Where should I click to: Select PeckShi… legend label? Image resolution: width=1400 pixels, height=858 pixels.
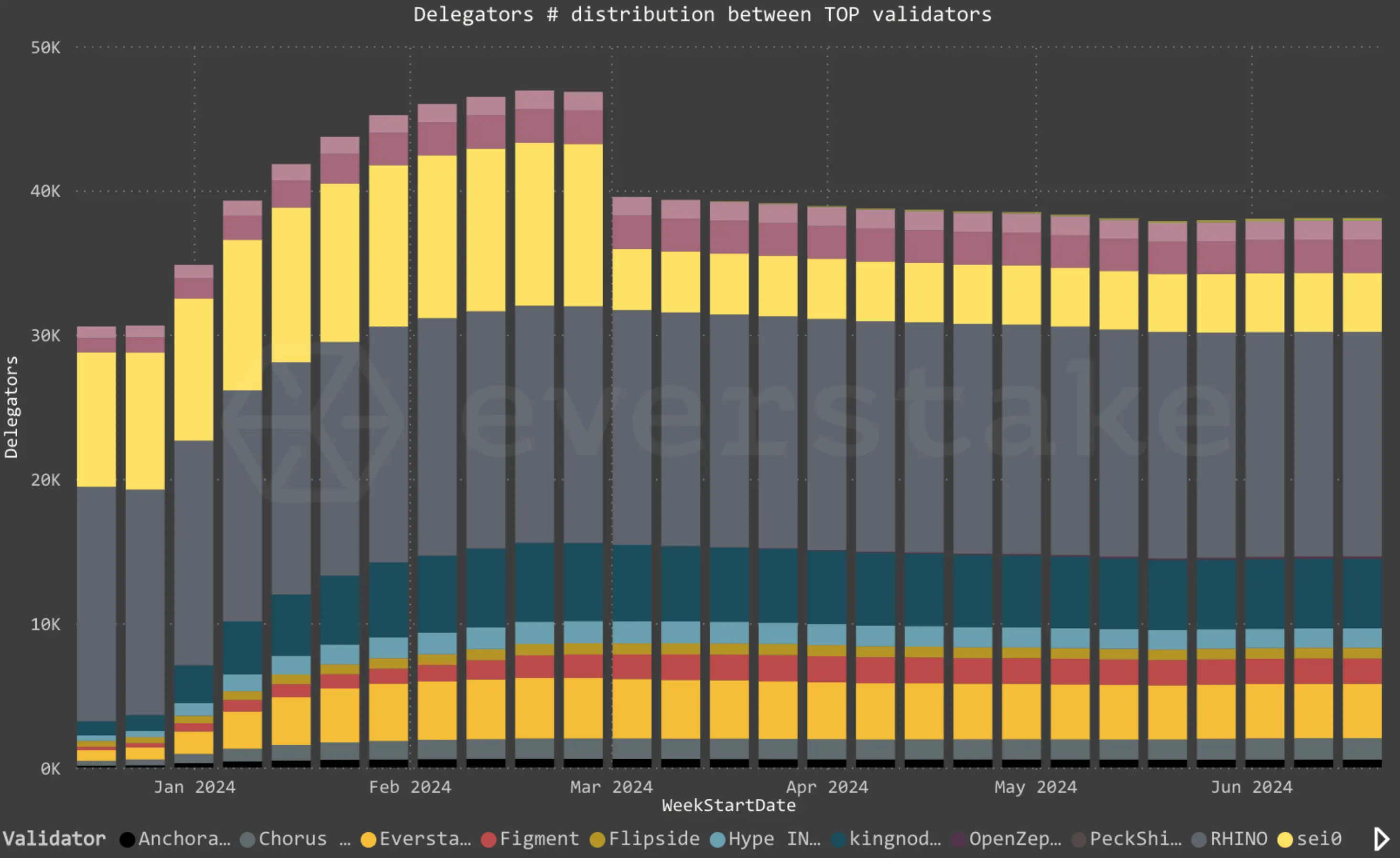pos(1136,839)
